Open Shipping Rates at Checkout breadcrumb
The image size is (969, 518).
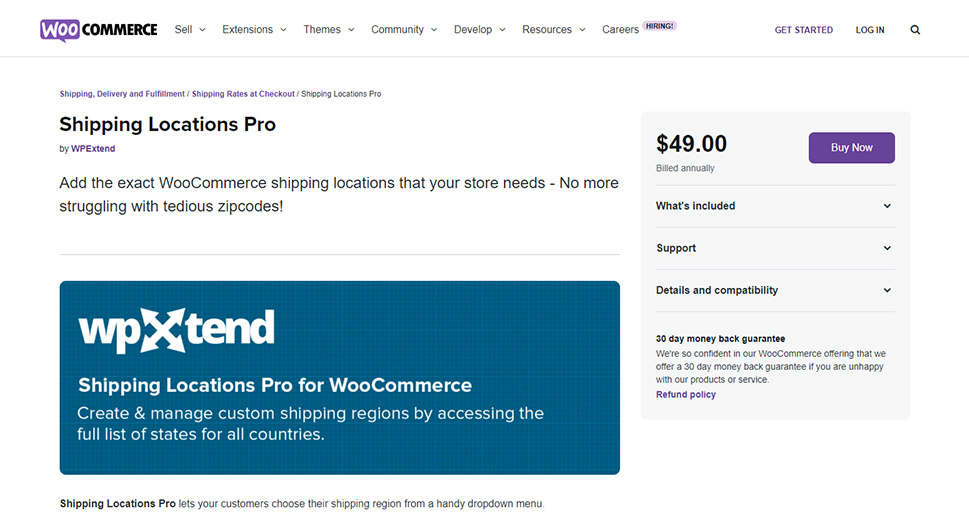(243, 94)
